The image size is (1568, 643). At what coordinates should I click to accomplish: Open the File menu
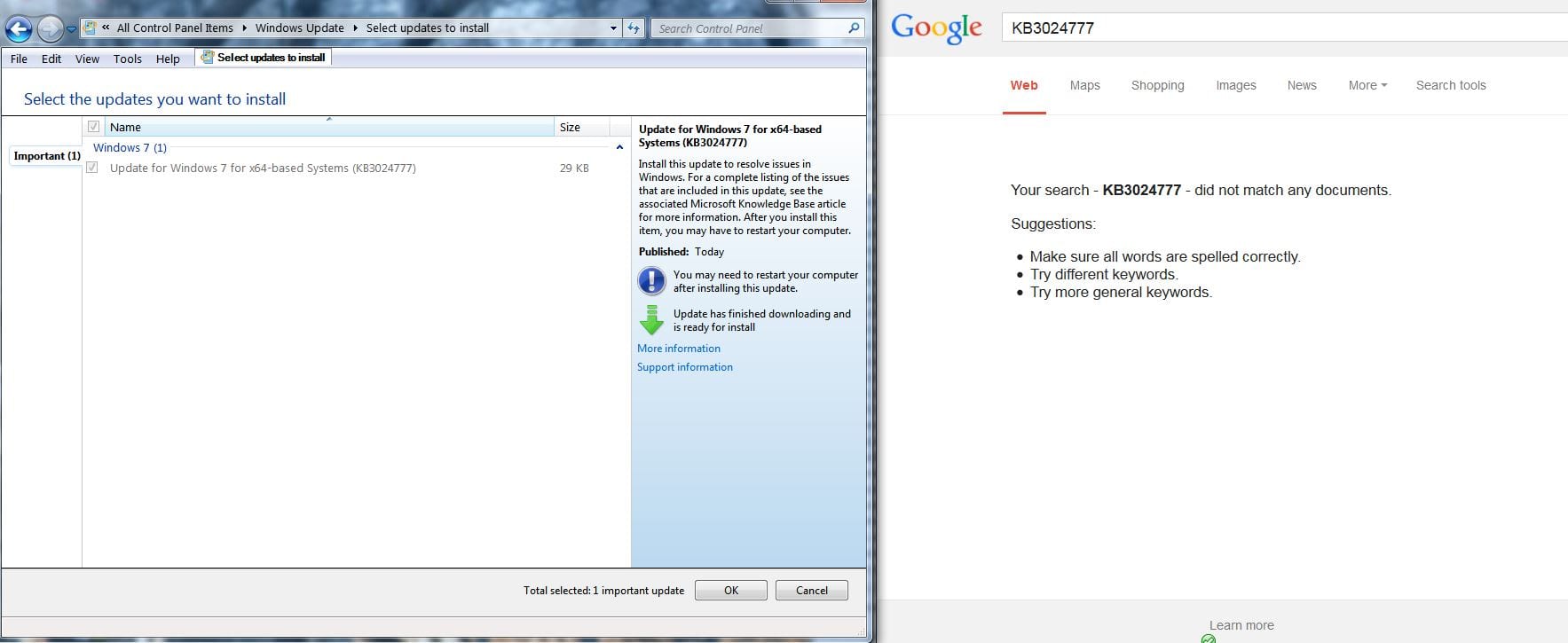19,59
